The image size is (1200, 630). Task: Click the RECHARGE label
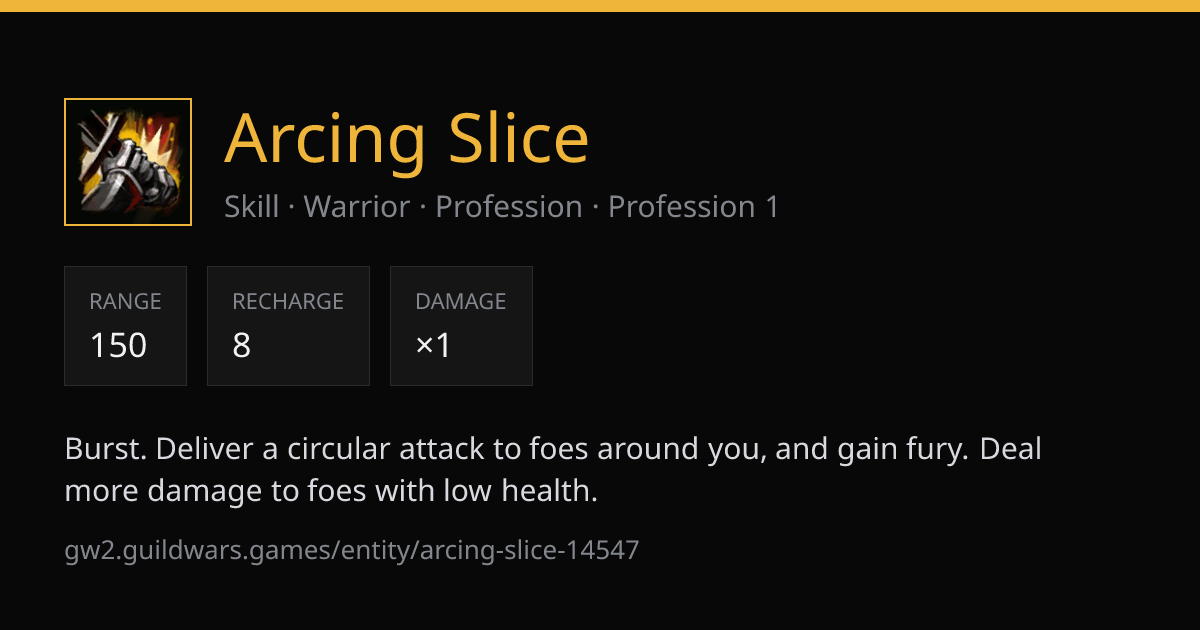[288, 301]
